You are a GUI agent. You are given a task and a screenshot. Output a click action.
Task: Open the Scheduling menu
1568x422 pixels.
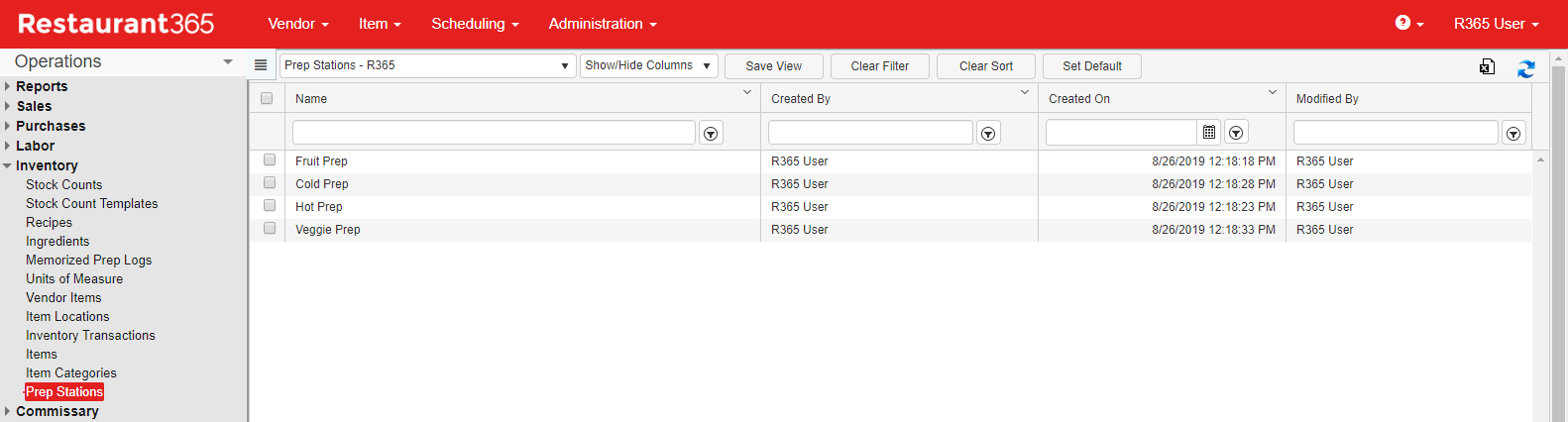click(475, 24)
